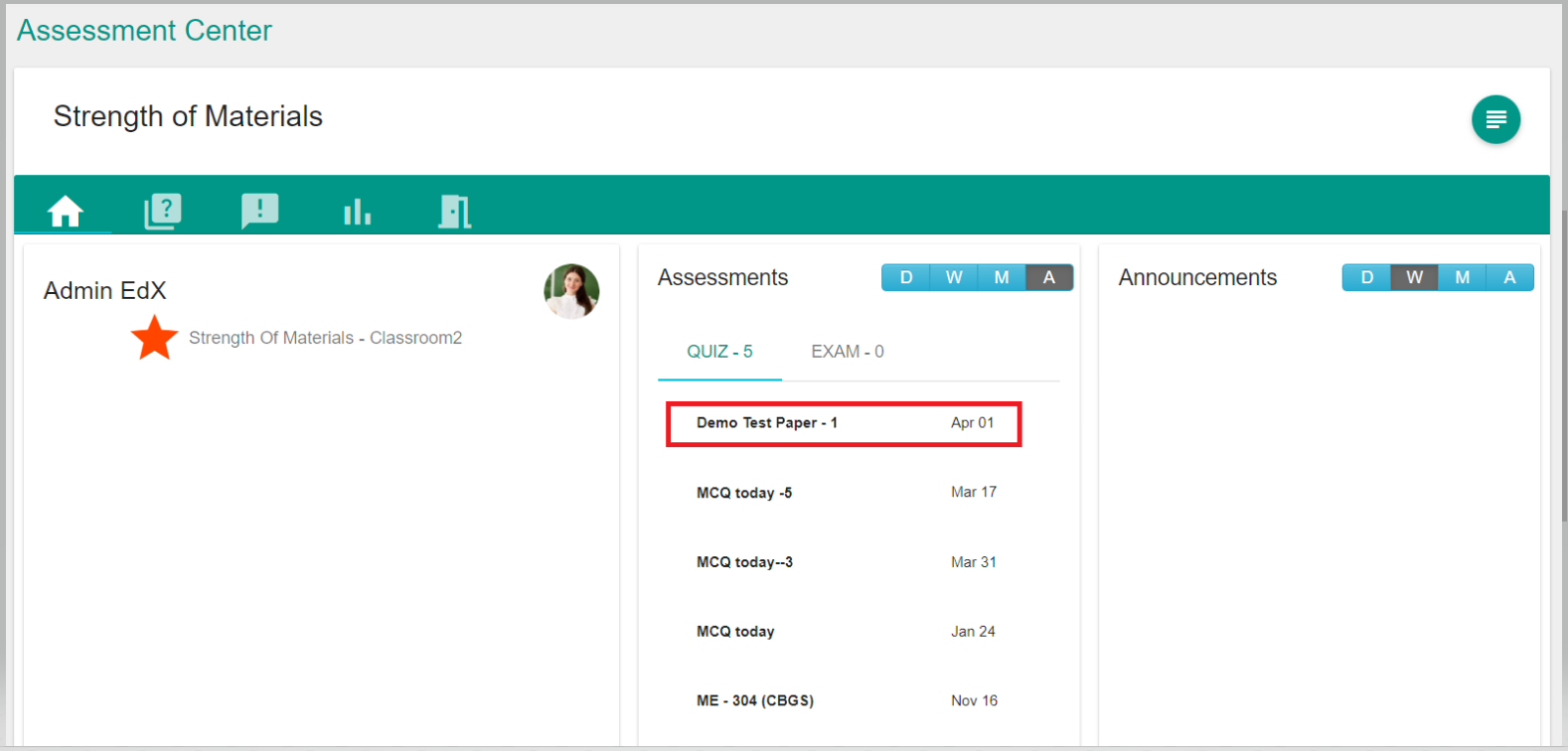Toggle Assessments filter to W (week)
This screenshot has width=1568, height=751.
pyautogui.click(x=954, y=278)
